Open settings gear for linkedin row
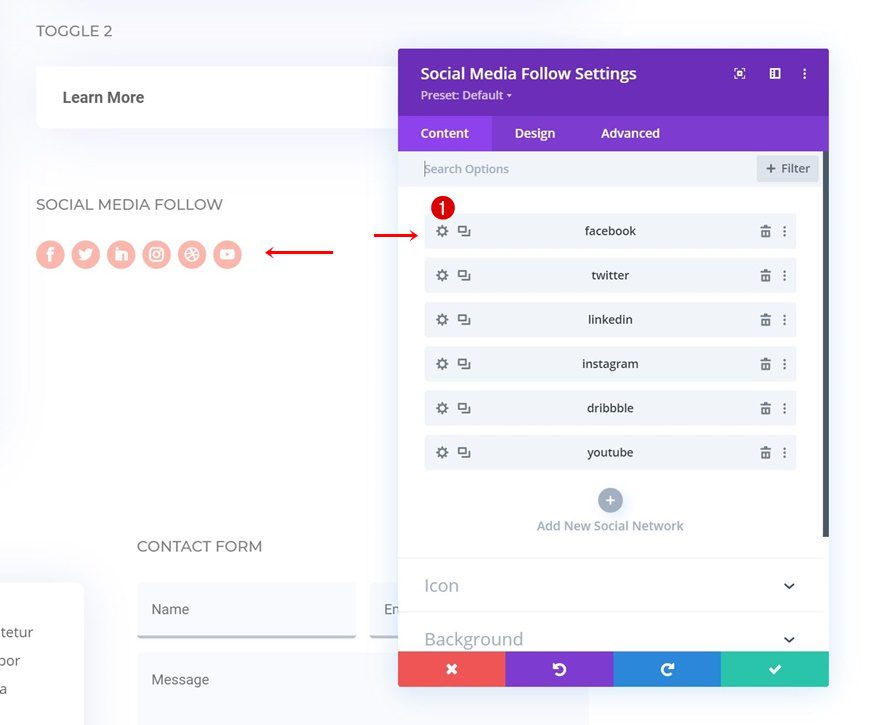880x725 pixels. pyautogui.click(x=442, y=320)
